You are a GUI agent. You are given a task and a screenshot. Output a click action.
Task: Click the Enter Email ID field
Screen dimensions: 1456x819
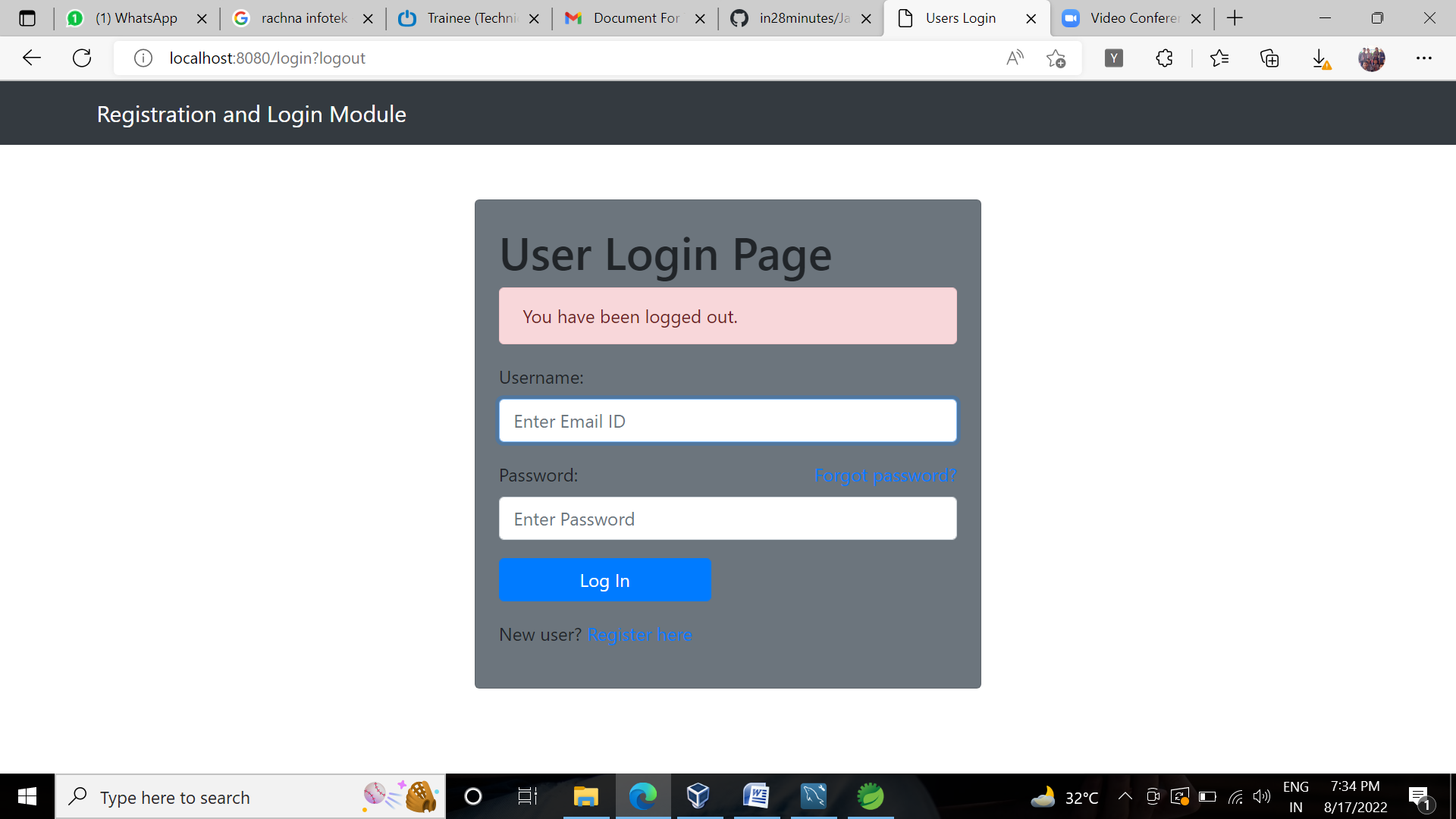tap(726, 420)
